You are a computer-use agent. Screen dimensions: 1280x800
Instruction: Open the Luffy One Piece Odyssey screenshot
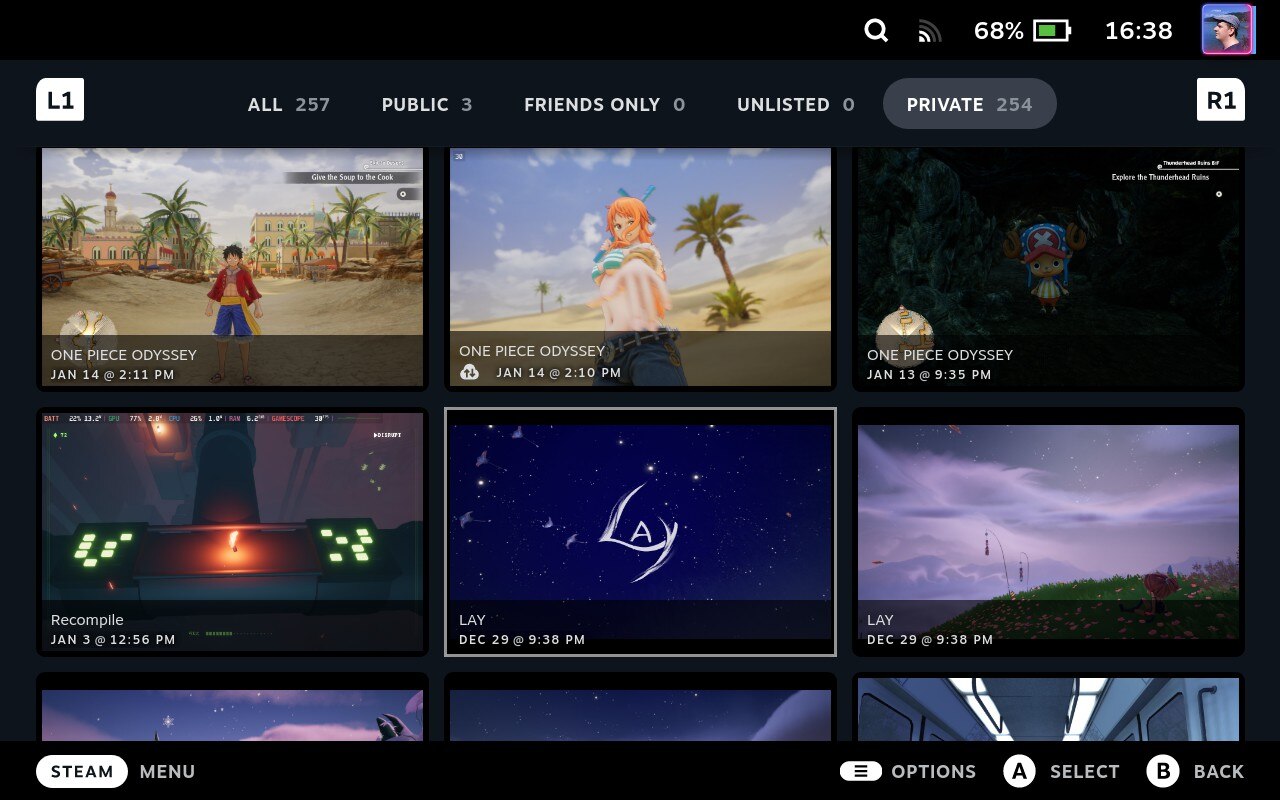(x=232, y=266)
